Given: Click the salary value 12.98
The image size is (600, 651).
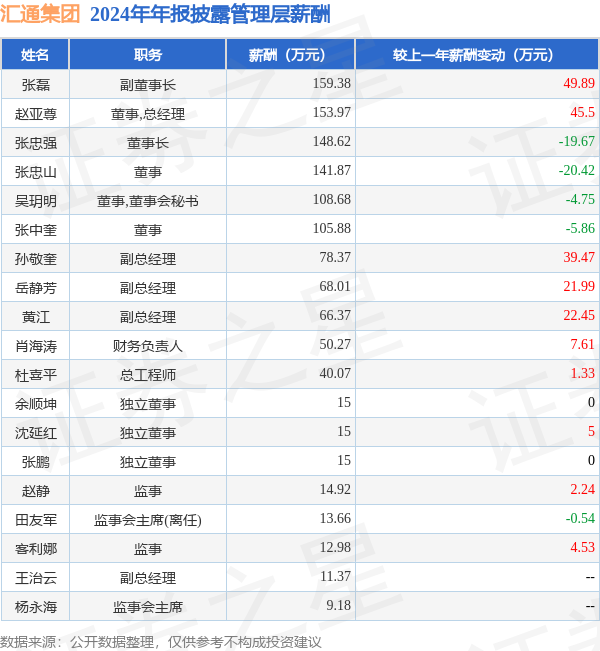Looking at the screenshot, I should tap(335, 547).
